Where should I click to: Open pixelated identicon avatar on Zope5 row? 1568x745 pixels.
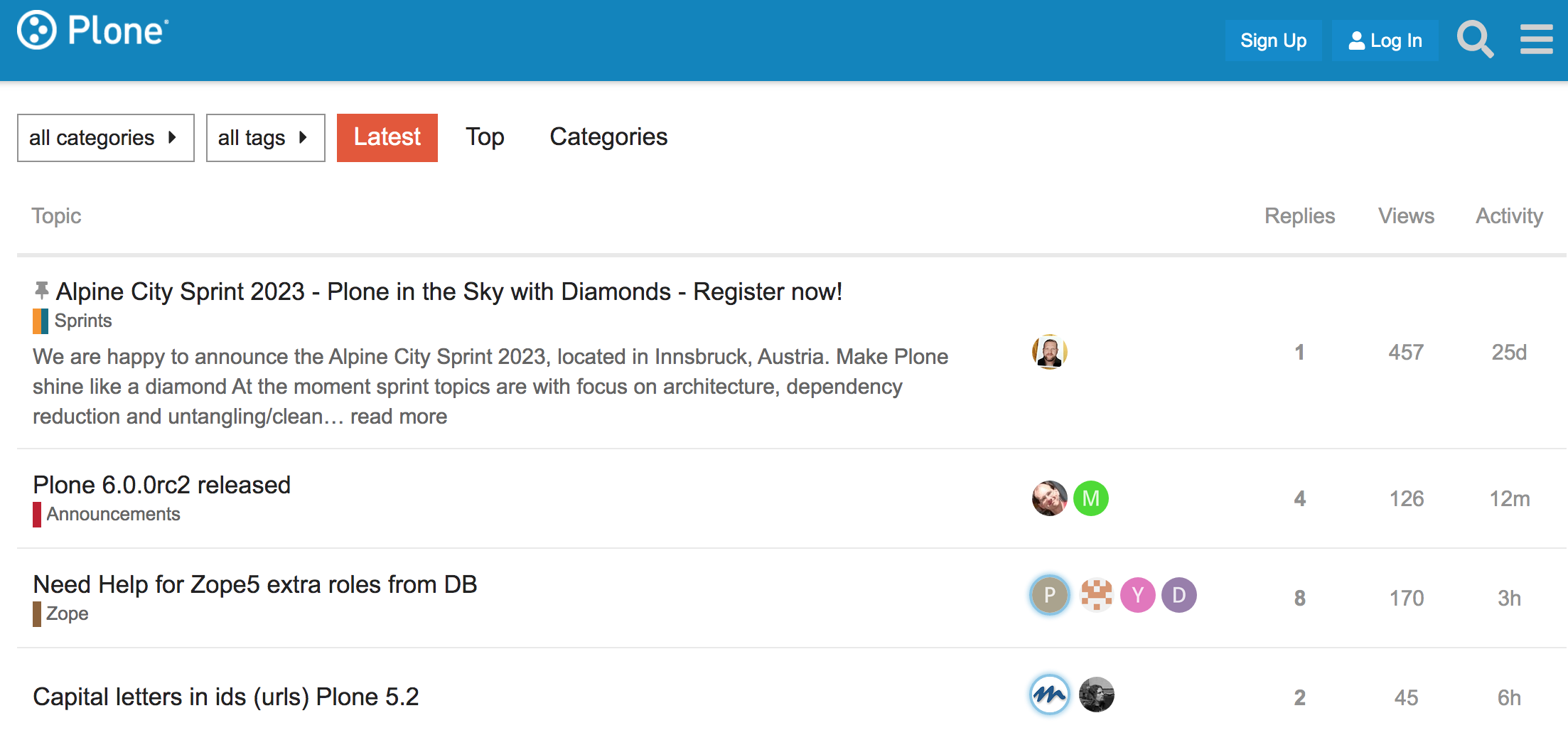[1096, 595]
